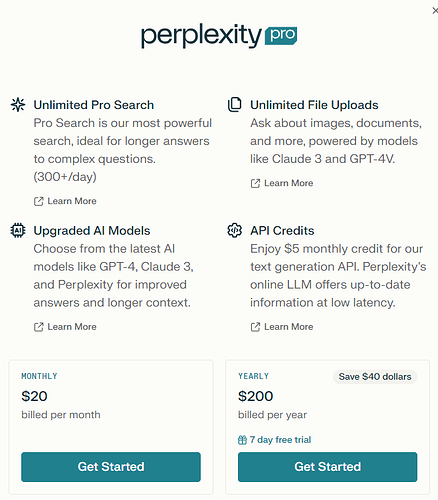The image size is (438, 500).
Task: Click external link icon under AI Models
Action: pyautogui.click(x=39, y=327)
